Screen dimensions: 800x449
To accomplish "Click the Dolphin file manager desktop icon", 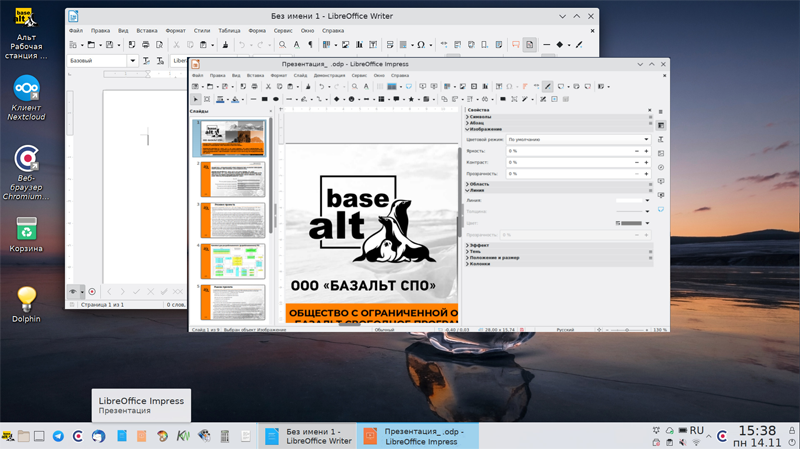I will click(26, 299).
